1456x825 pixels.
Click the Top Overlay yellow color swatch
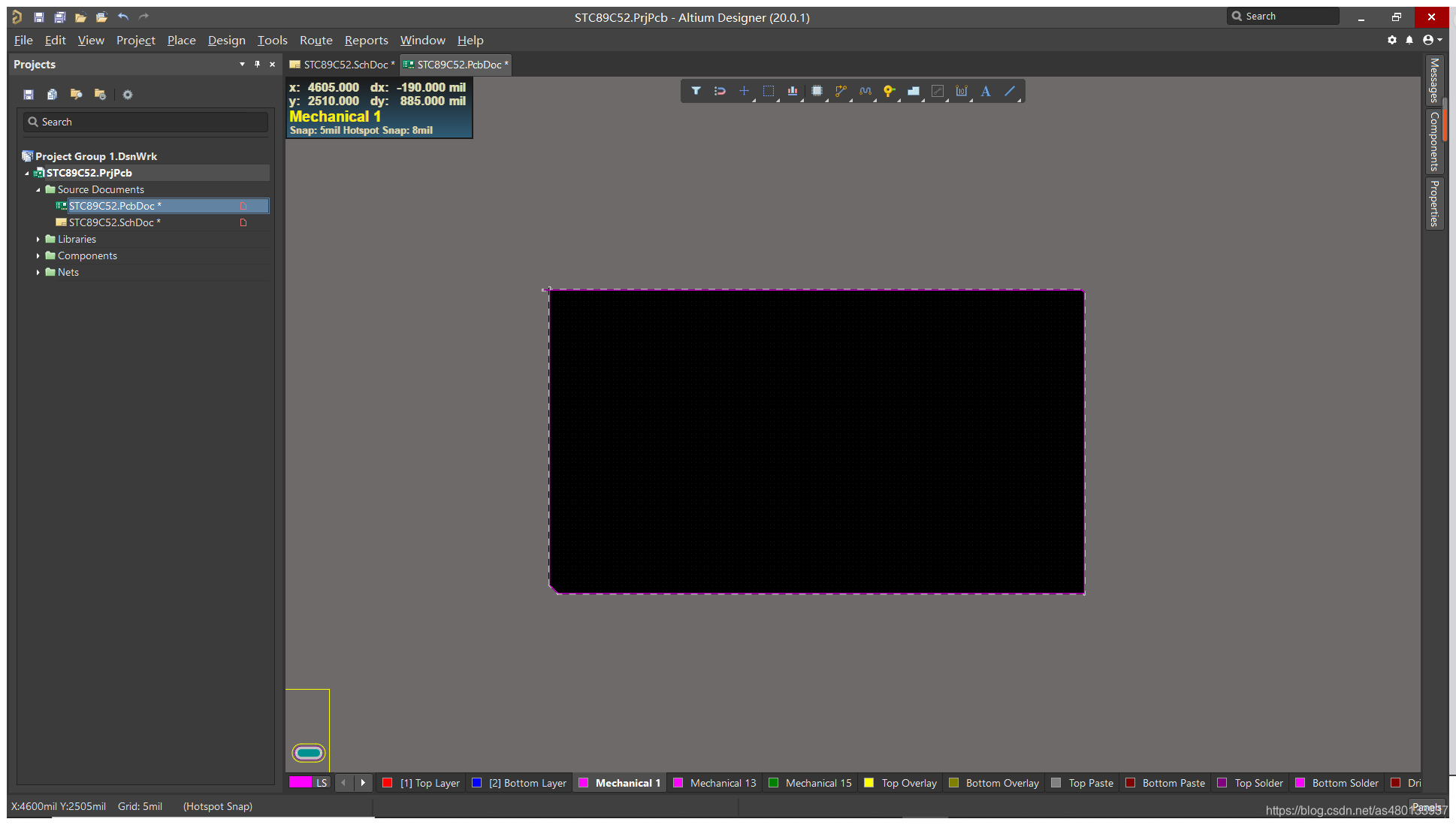869,783
